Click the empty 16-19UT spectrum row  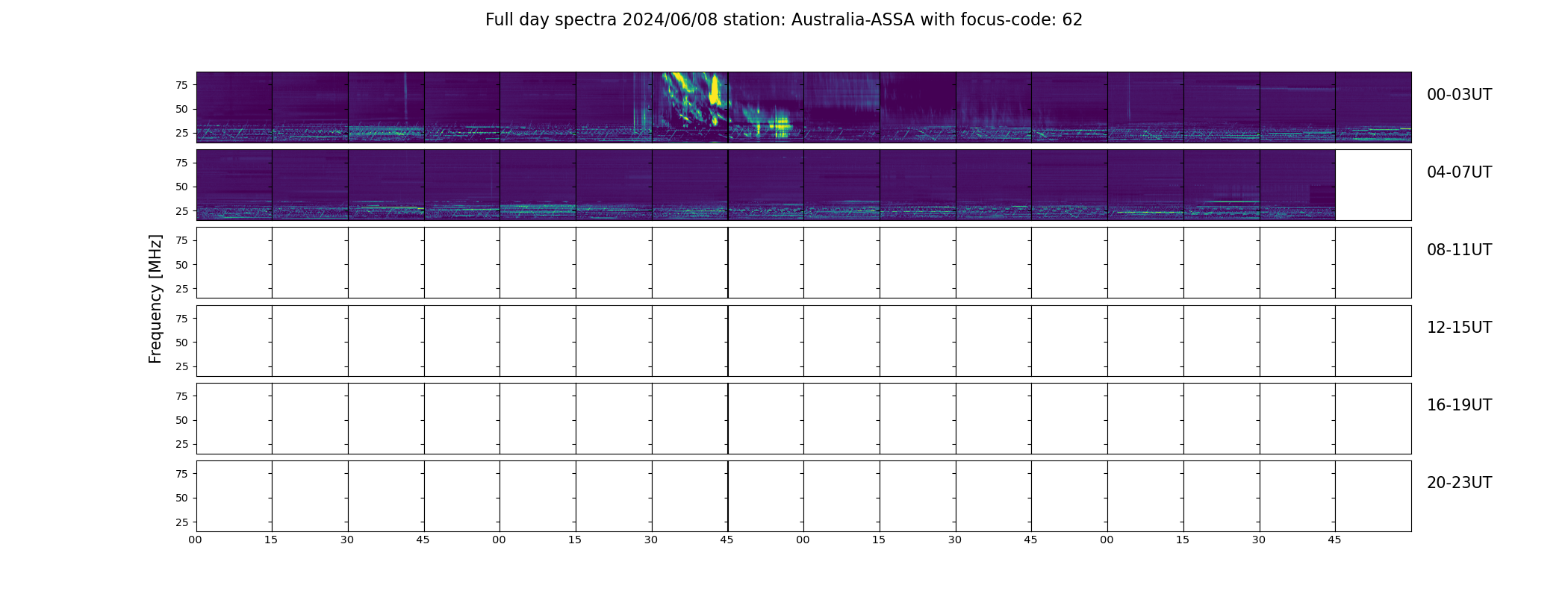pos(803,419)
